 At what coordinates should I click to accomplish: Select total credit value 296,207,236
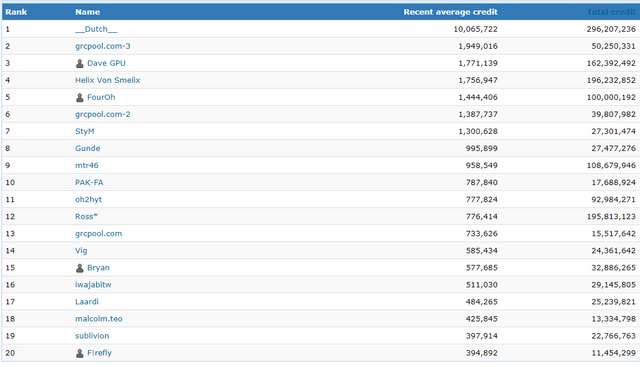(611, 29)
